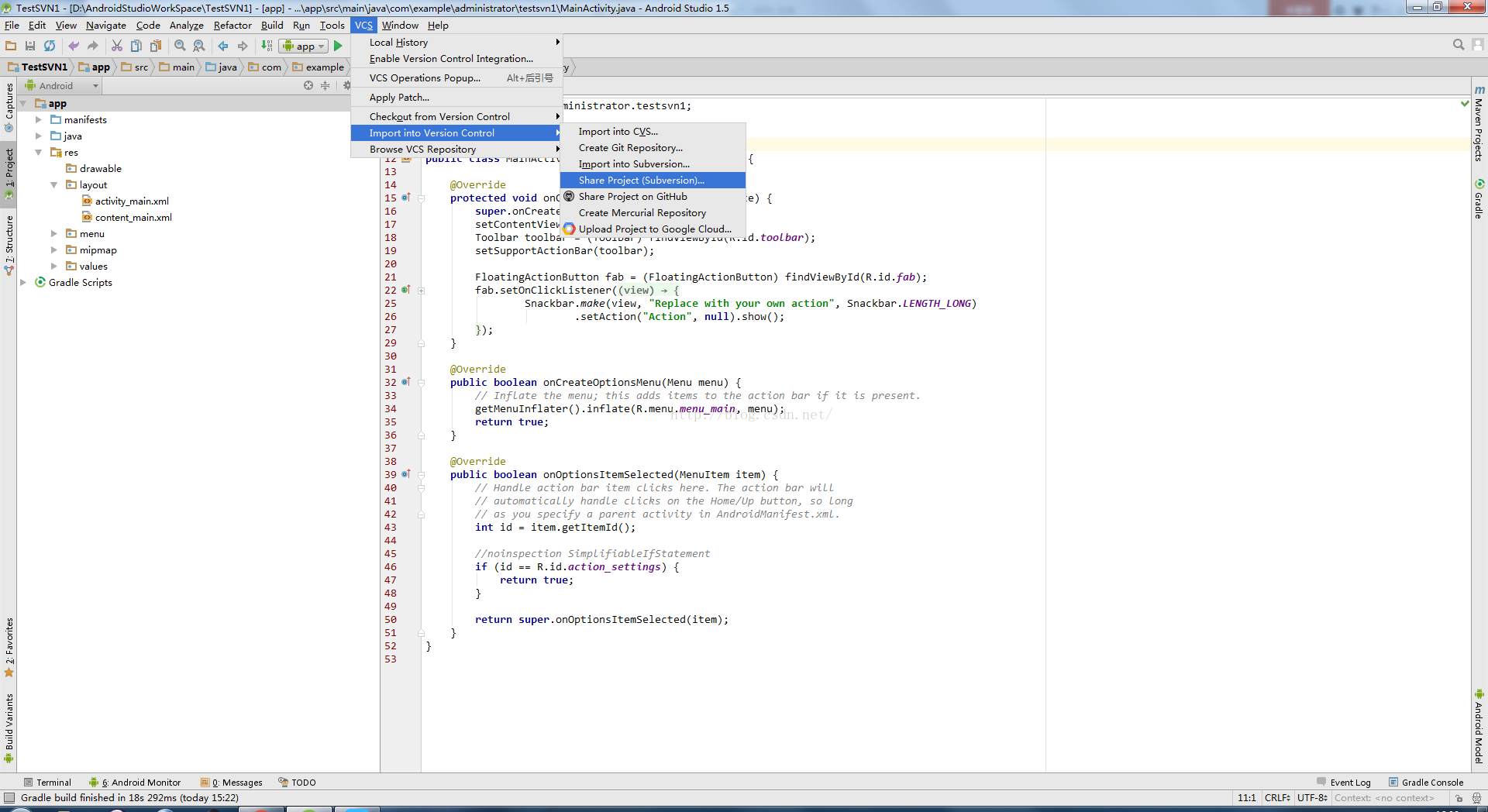Open the app run configuration dropdown

tap(304, 46)
